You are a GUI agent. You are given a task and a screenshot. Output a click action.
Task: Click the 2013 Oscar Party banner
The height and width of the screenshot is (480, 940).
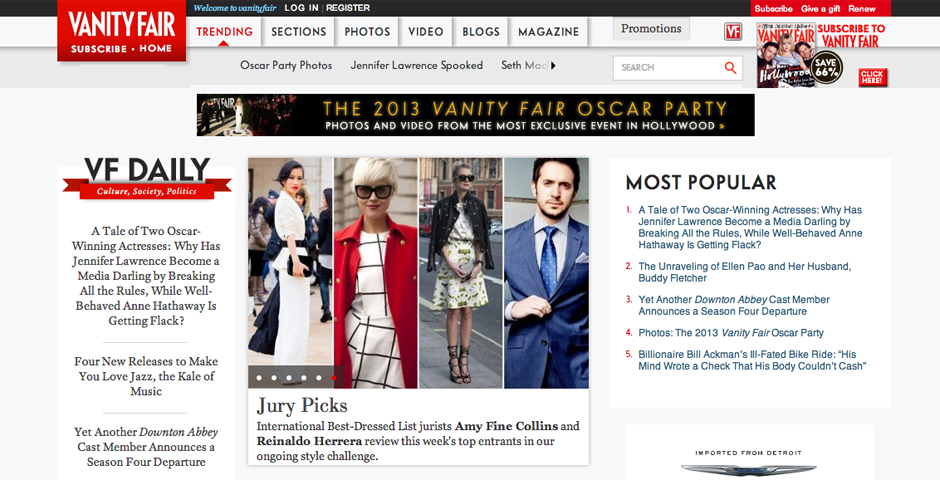pos(475,115)
